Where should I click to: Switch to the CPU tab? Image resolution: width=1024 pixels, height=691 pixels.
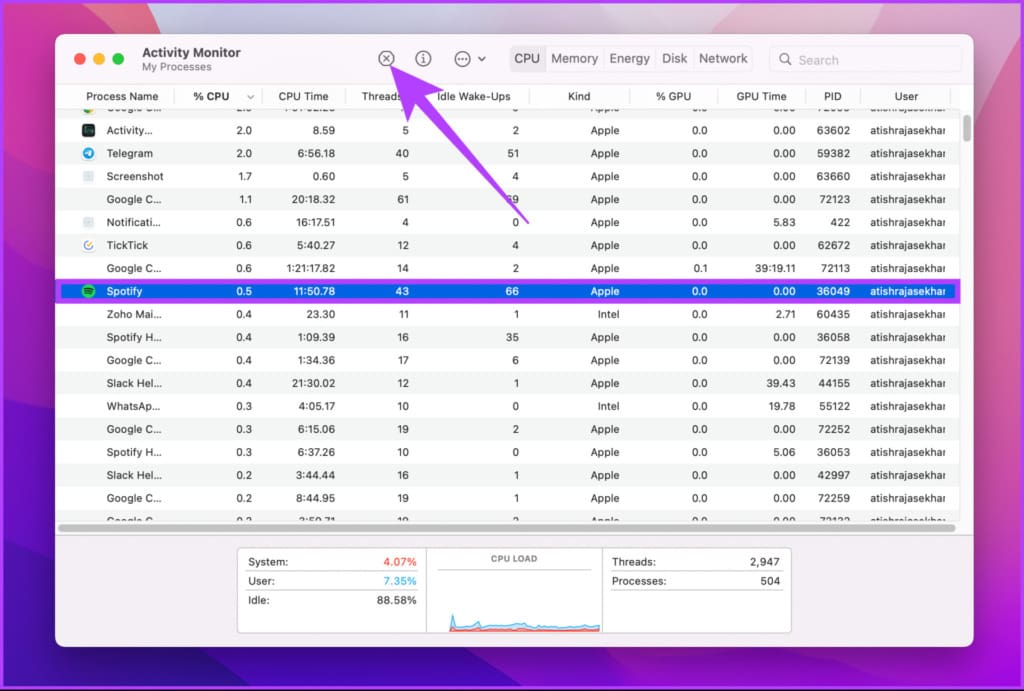[x=527, y=59]
